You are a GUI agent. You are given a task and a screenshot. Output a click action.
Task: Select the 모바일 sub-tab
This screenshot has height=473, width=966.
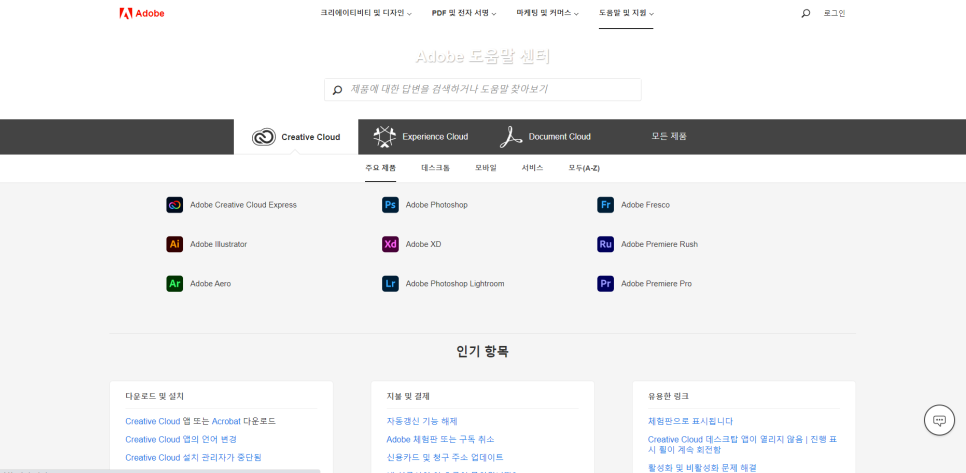point(485,168)
